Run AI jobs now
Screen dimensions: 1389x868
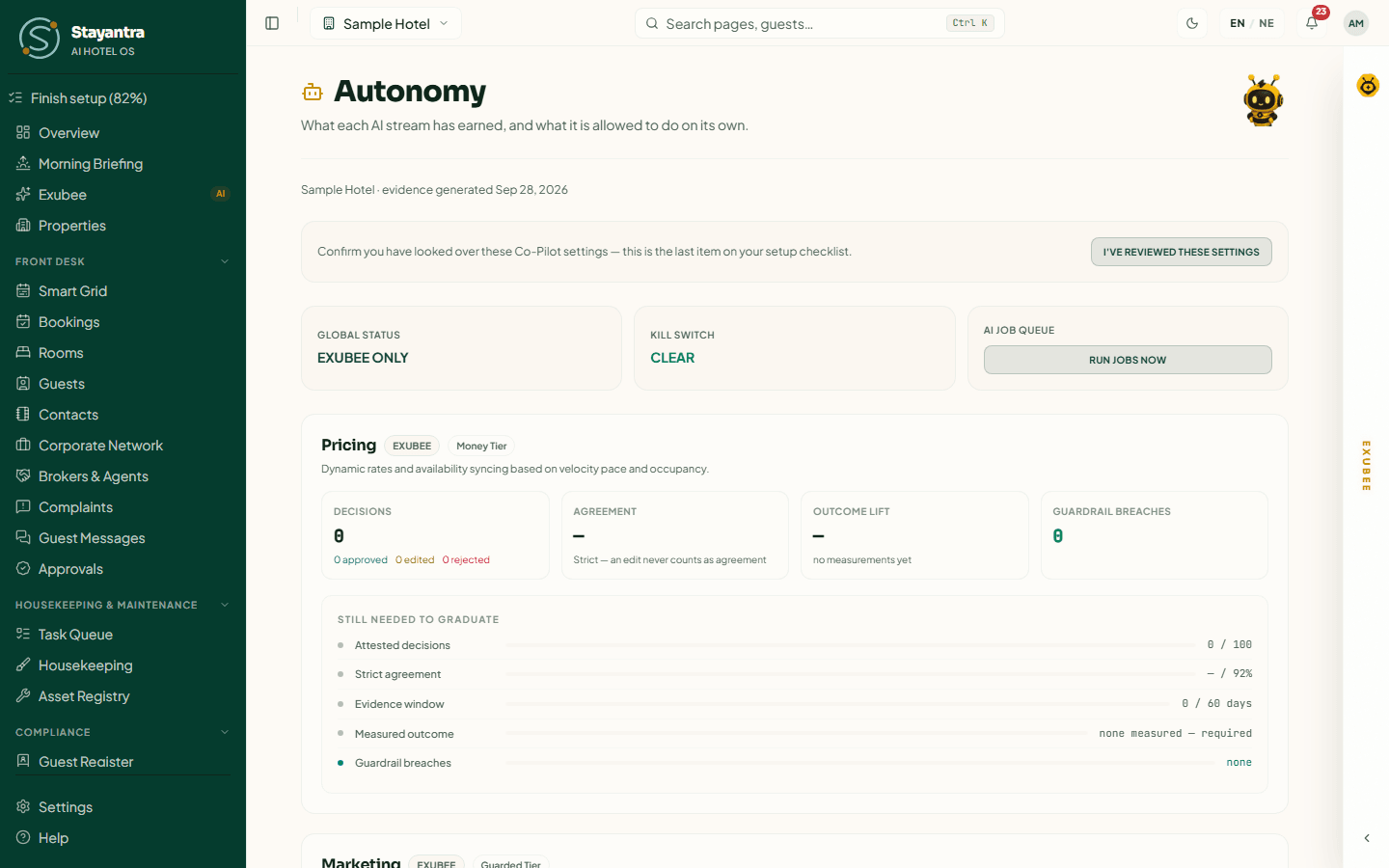point(1128,360)
